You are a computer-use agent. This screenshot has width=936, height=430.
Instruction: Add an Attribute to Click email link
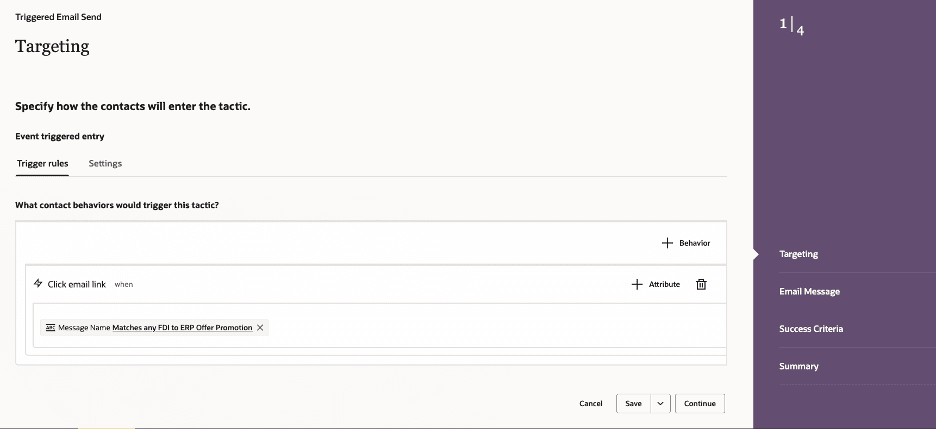(655, 284)
